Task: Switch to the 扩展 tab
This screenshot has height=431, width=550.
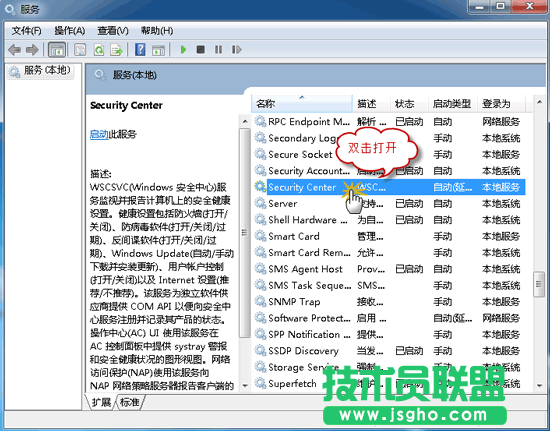Action: click(x=101, y=402)
